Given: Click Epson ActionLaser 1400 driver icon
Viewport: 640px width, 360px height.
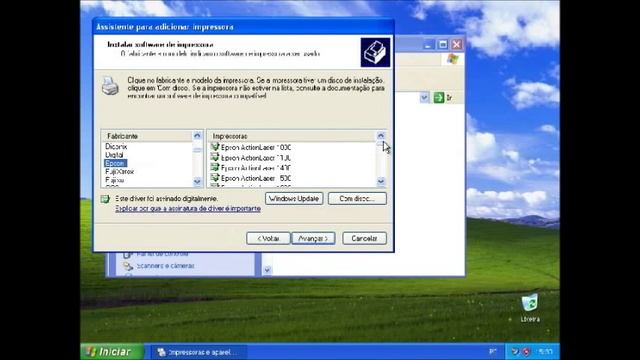Looking at the screenshot, I should point(215,167).
